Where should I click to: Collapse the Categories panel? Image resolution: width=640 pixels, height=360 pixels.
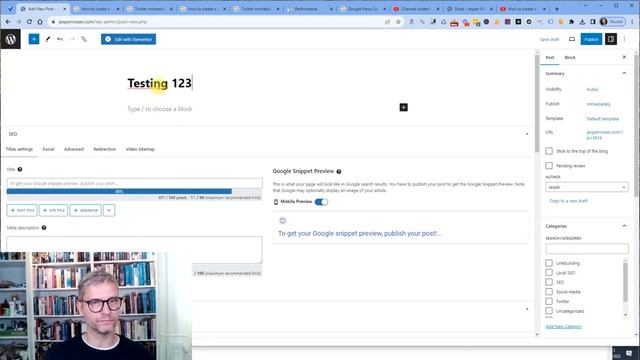624,226
